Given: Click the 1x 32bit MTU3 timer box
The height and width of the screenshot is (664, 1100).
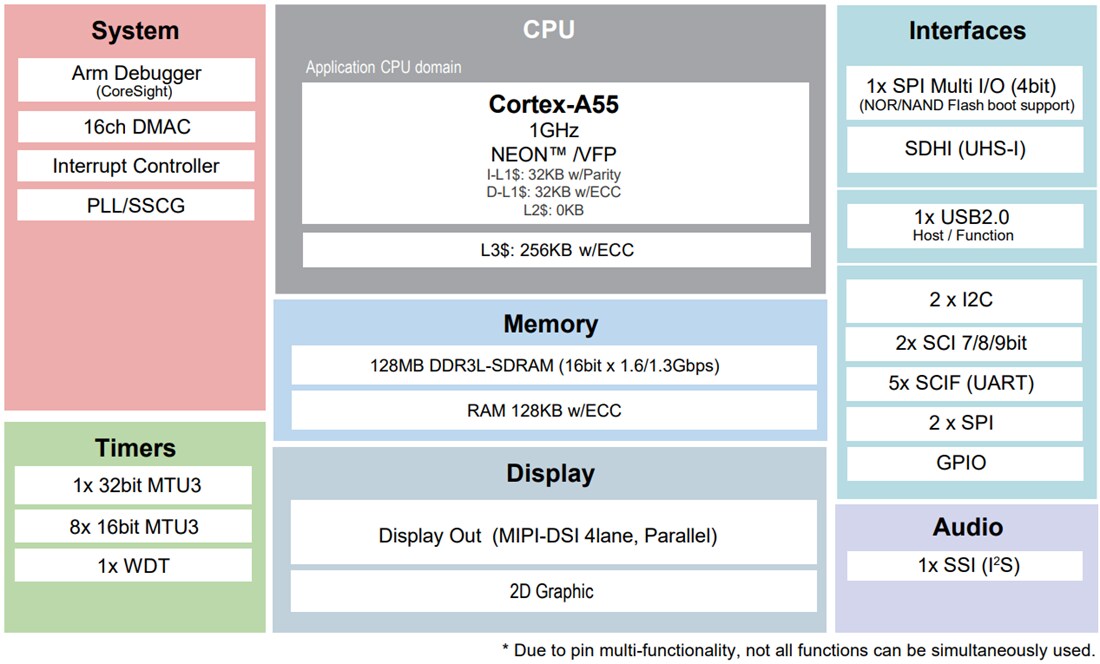Looking at the screenshot, I should click(x=133, y=486).
